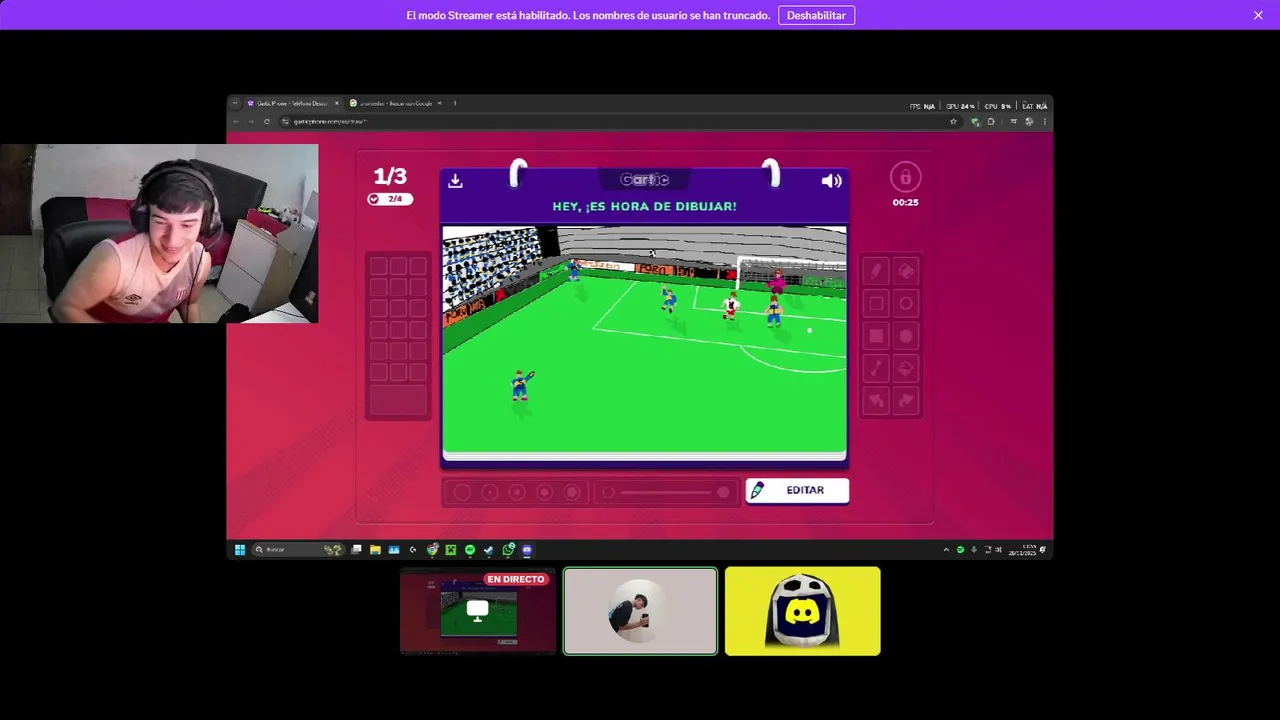Select the filled rectangle shape tool

click(876, 336)
